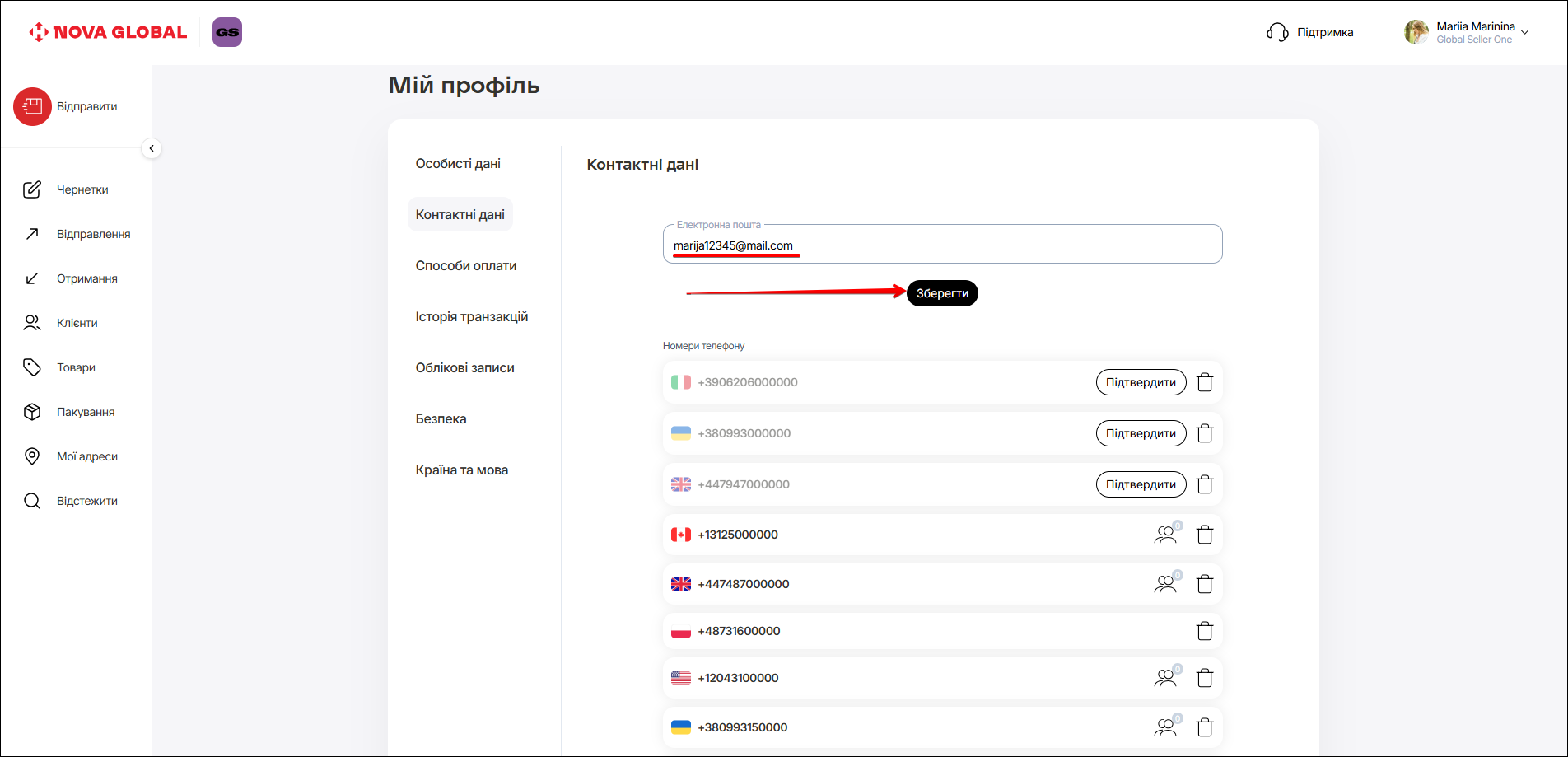1568x757 pixels.
Task: Open the Безпека security tab
Action: pos(441,418)
